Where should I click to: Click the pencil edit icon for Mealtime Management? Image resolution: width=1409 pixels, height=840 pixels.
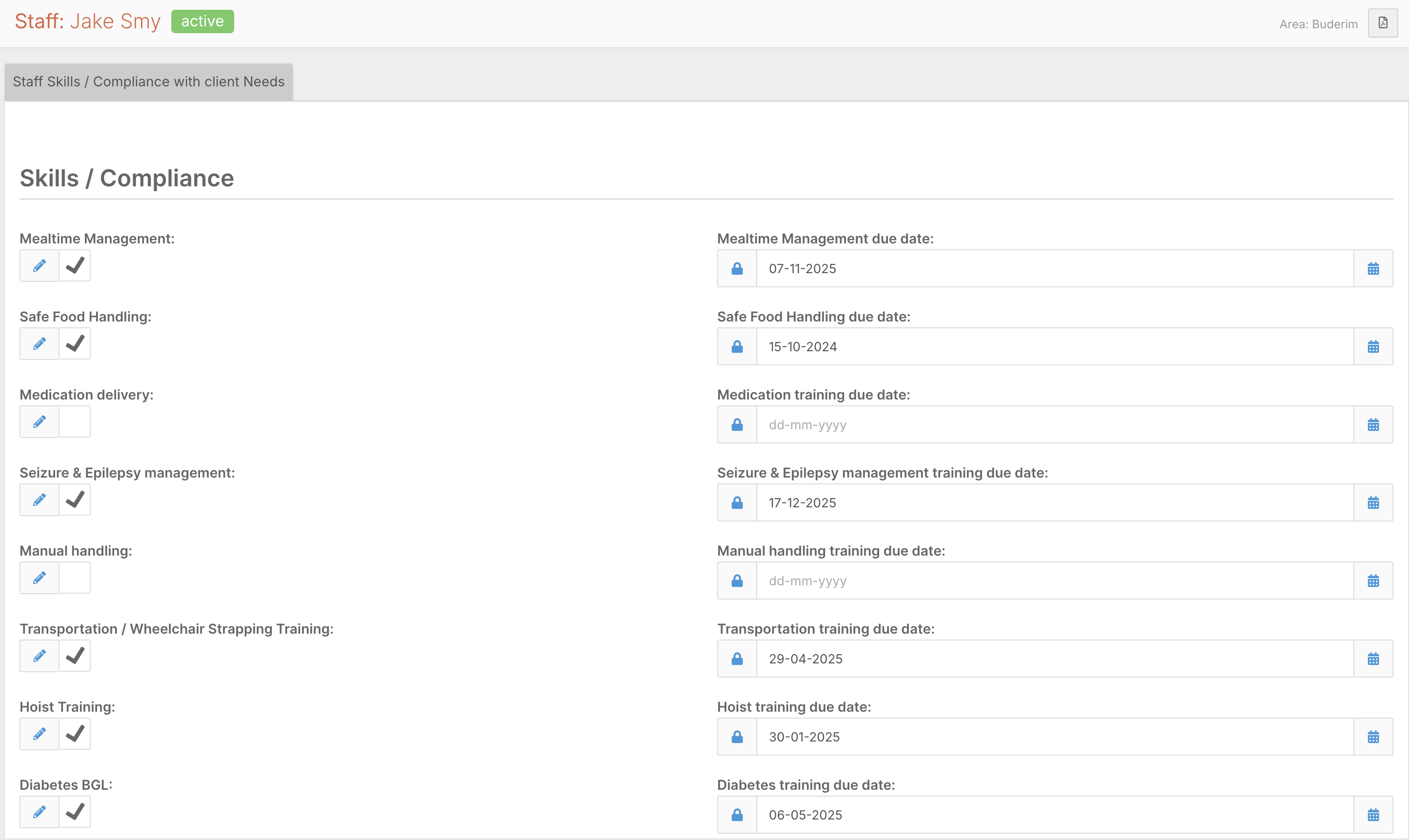point(39,265)
